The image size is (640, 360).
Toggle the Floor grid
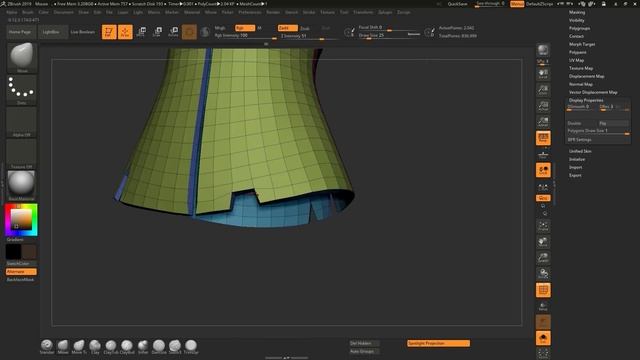[x=543, y=154]
